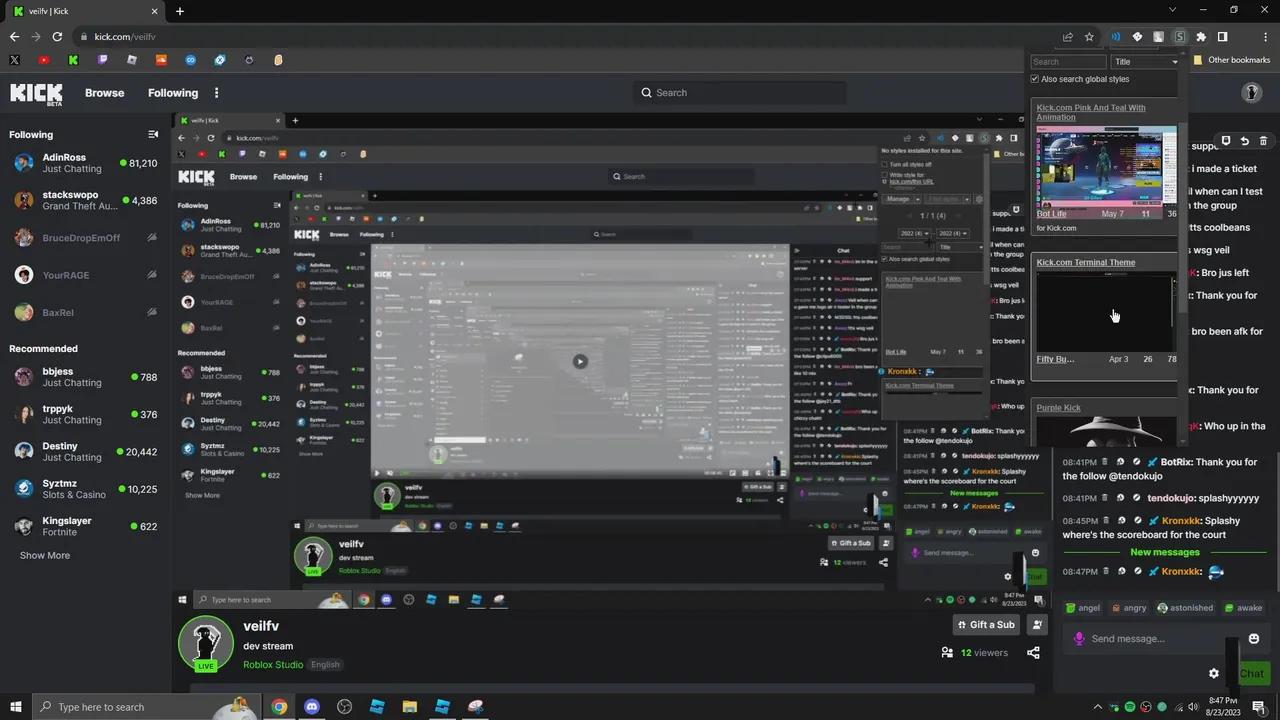Open the Roblox Studio category link
The width and height of the screenshot is (1280, 720).
coord(272,664)
